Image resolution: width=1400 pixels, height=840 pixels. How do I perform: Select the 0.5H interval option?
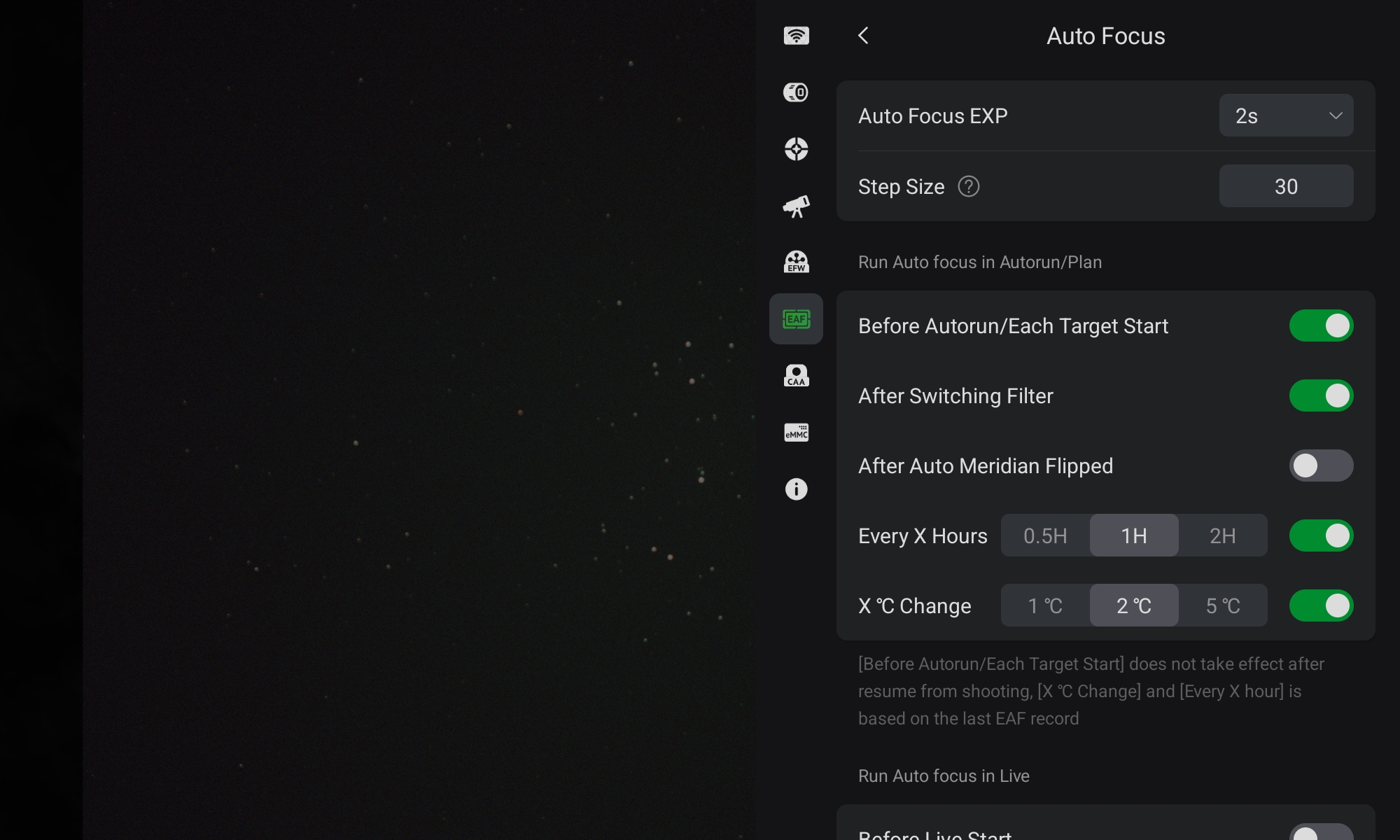(x=1045, y=536)
